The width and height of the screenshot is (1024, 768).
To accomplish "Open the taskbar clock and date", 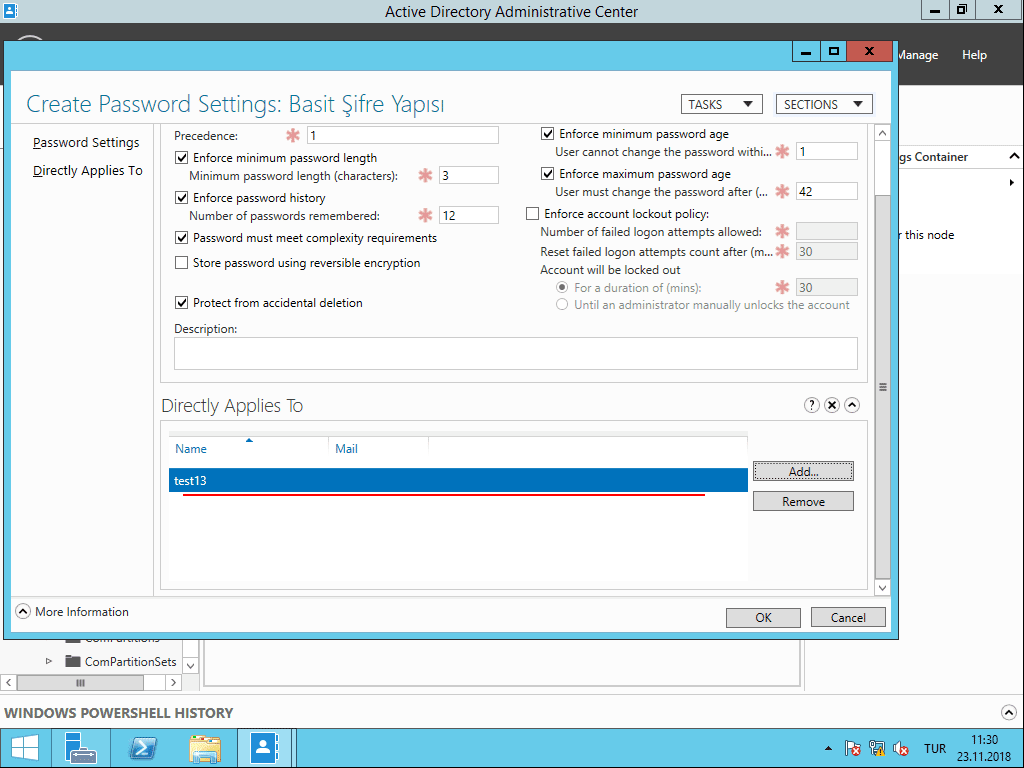I will point(984,748).
